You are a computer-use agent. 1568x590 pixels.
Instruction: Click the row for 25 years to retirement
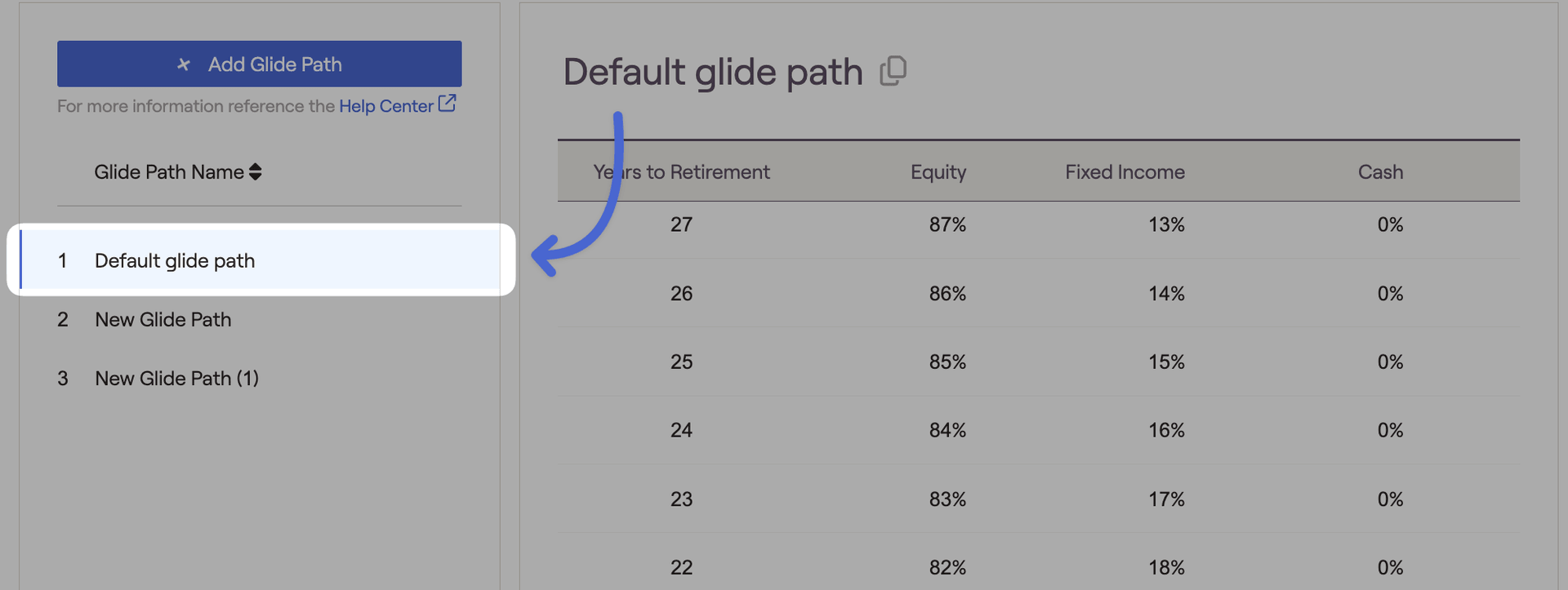point(1039,362)
